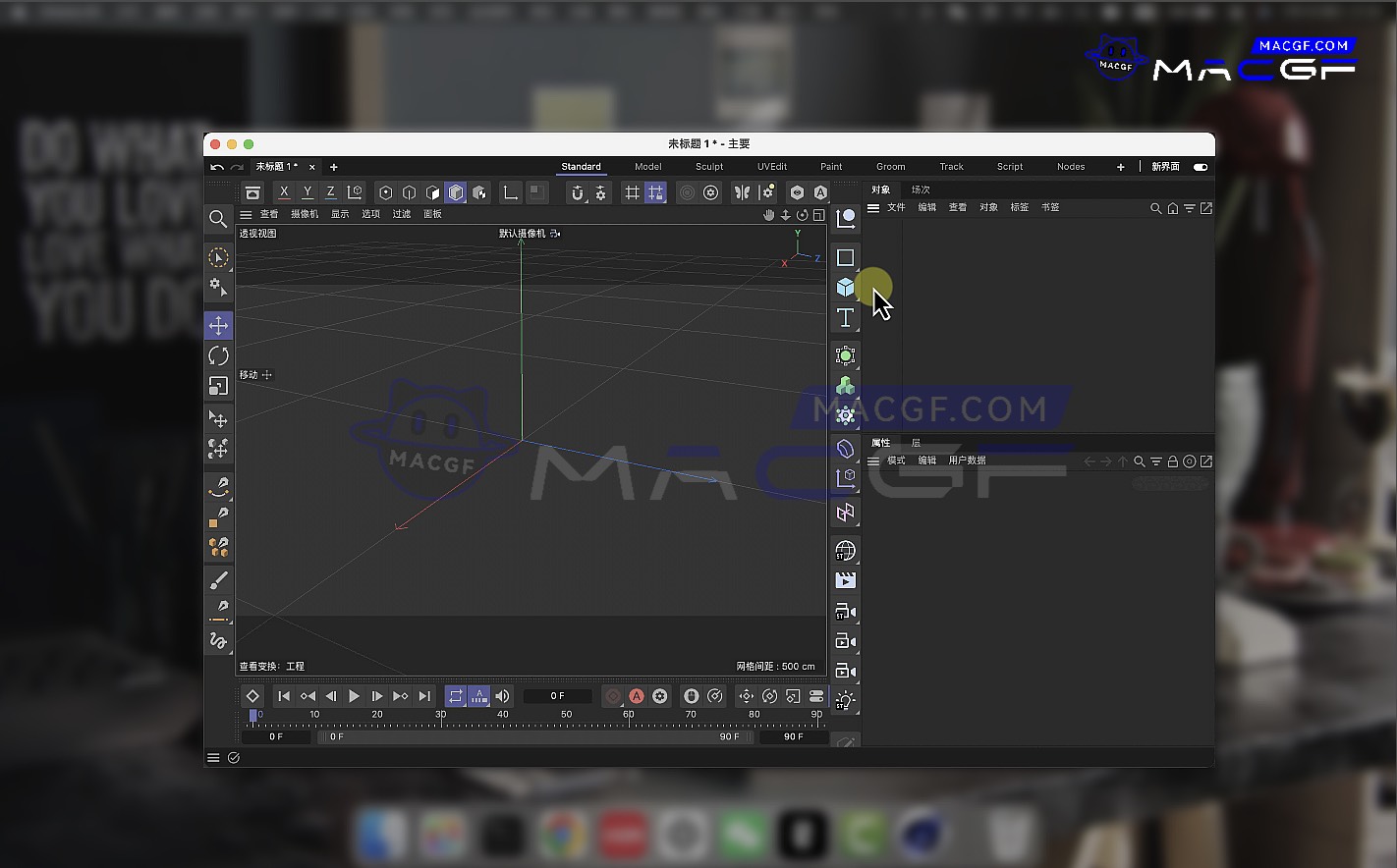Image resolution: width=1397 pixels, height=868 pixels.
Task: Toggle autokeying red A button
Action: point(637,696)
